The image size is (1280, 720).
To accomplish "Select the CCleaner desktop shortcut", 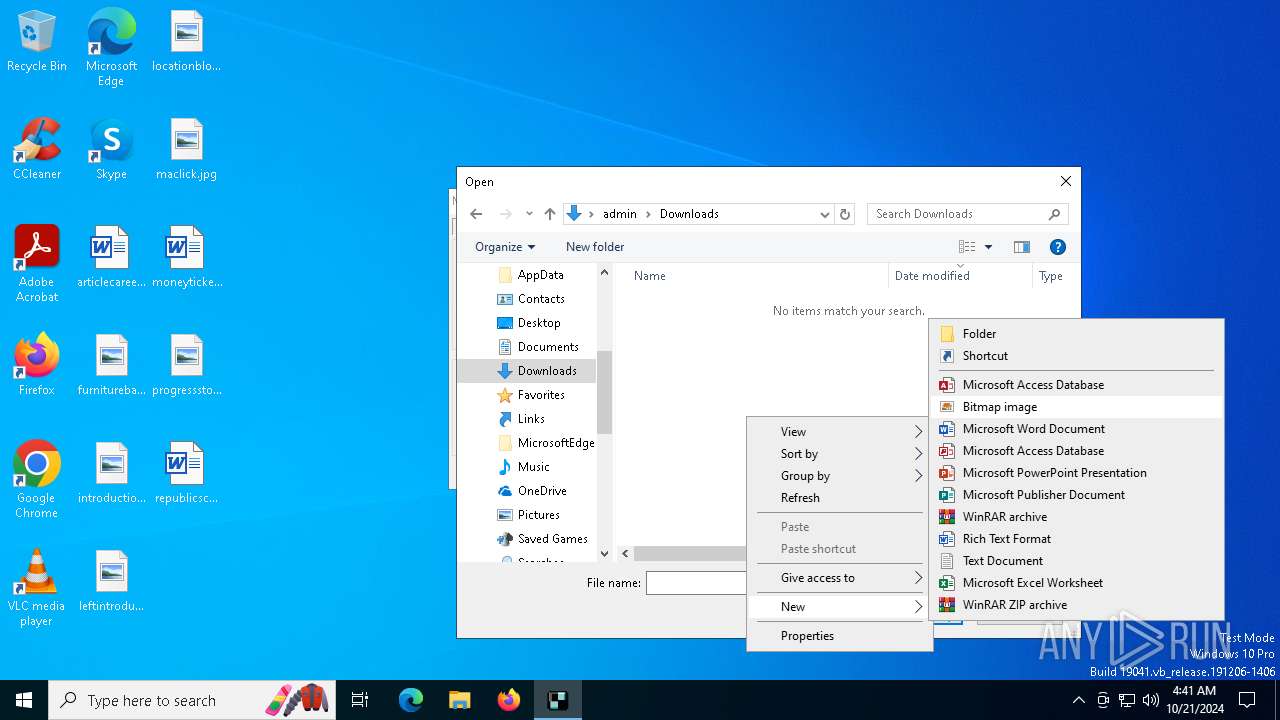I will [37, 150].
